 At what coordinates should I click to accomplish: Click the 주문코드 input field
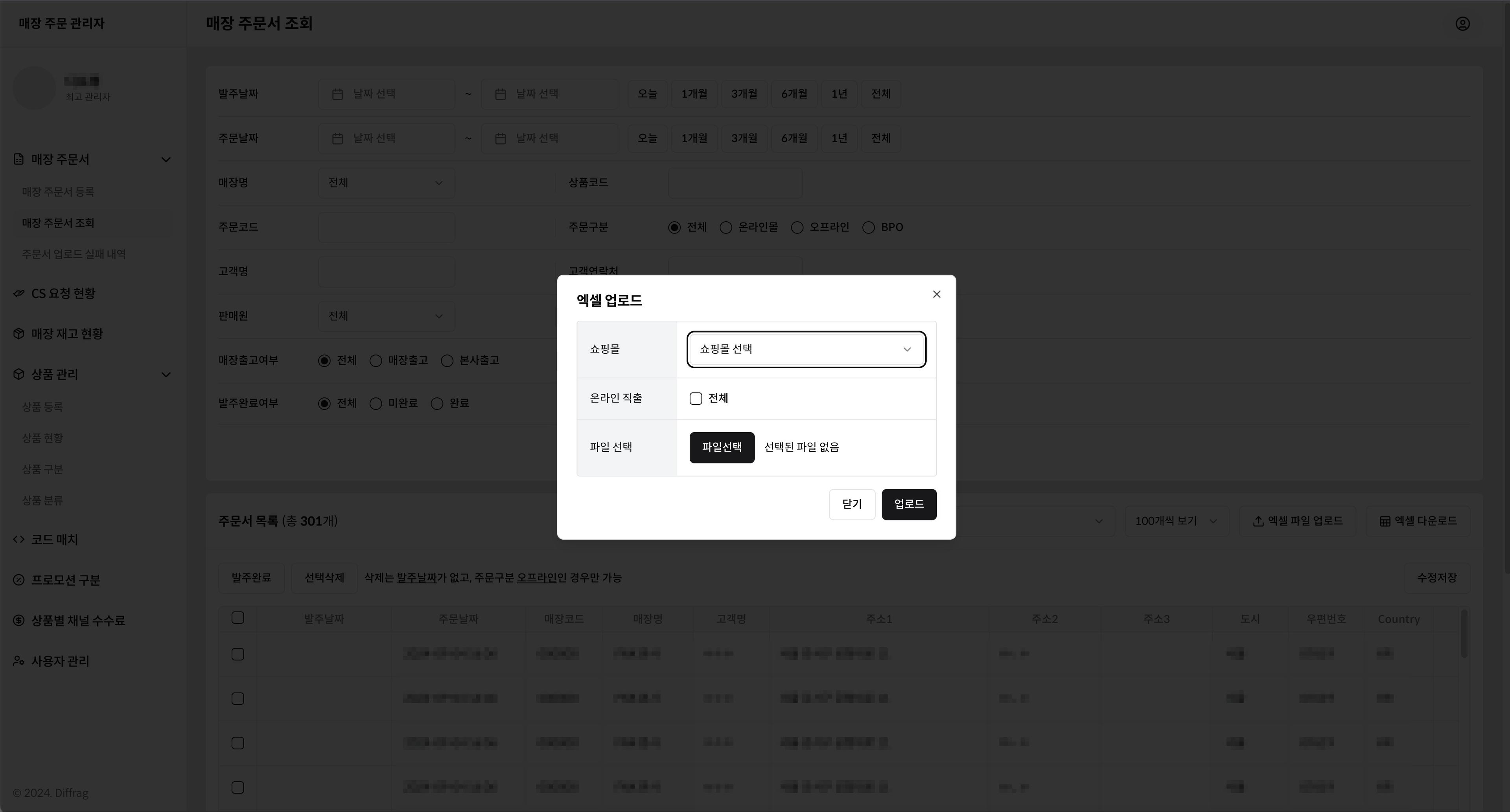(386, 227)
